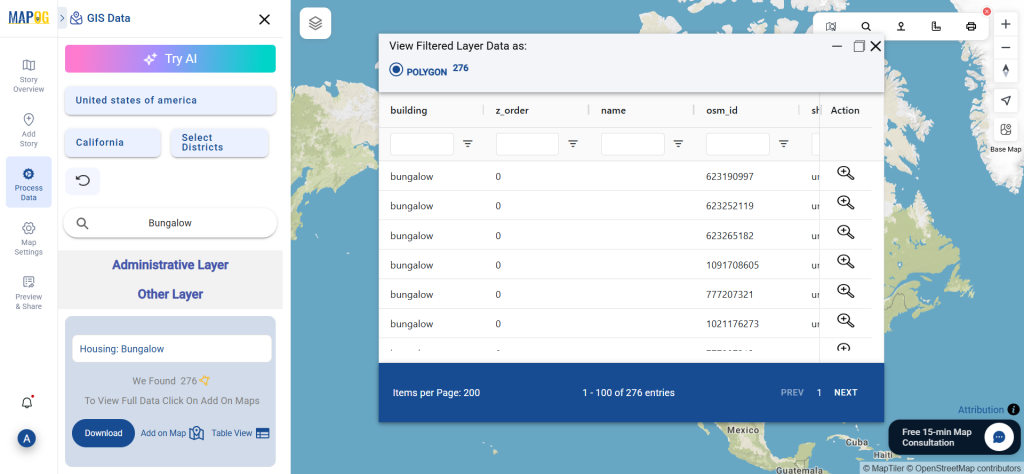1024x474 pixels.
Task: Zoom to feature with osm_id 777207321
Action: 846,291
